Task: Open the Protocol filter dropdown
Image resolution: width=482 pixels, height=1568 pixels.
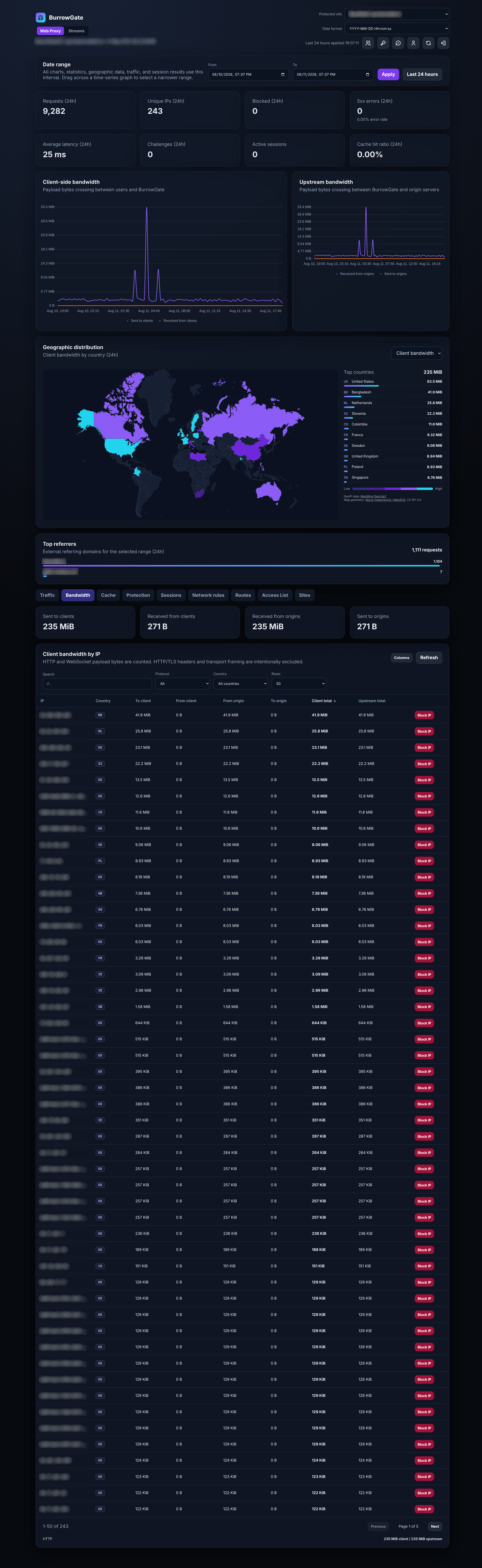Action: coord(183,684)
